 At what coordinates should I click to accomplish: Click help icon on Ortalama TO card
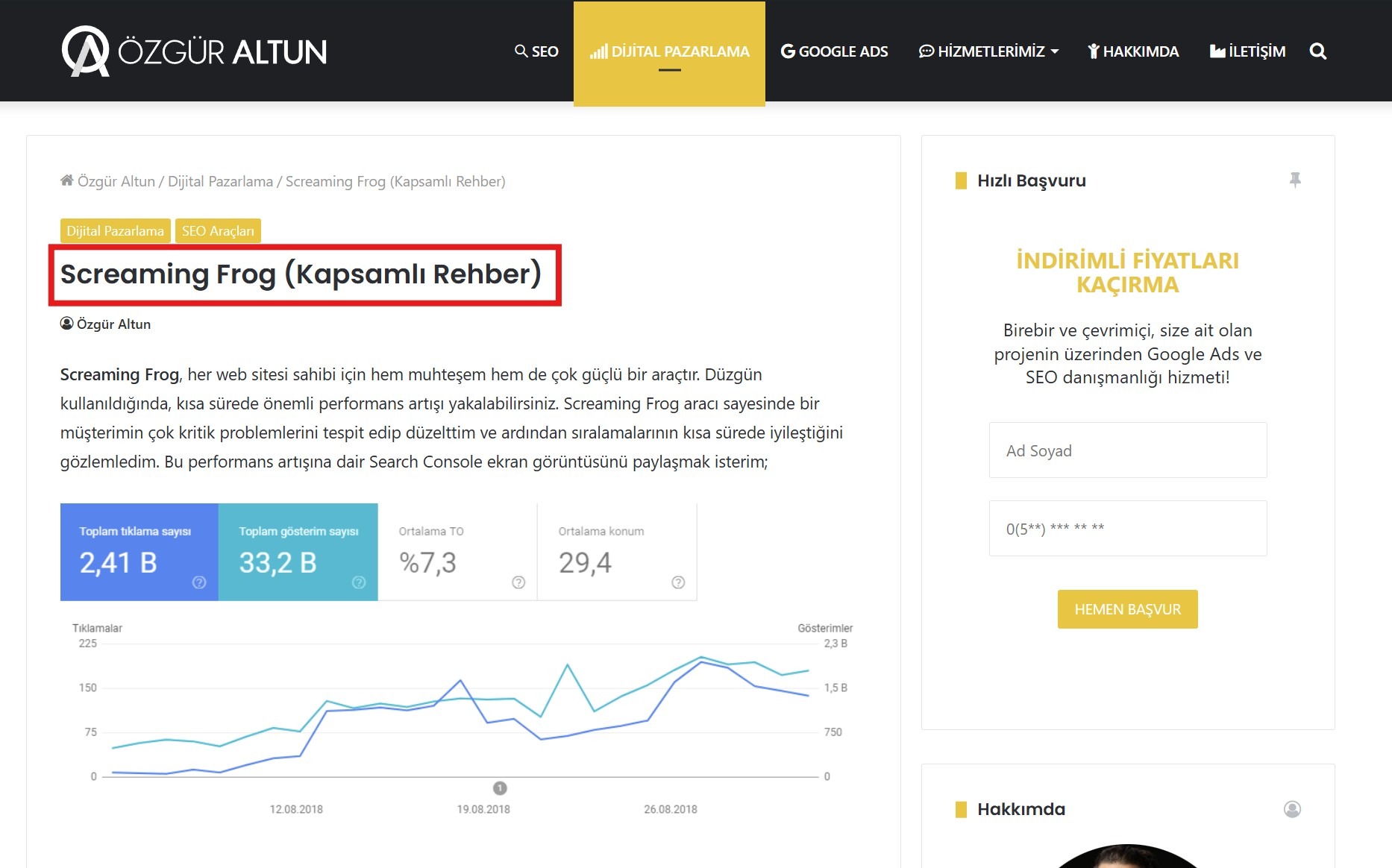518,582
